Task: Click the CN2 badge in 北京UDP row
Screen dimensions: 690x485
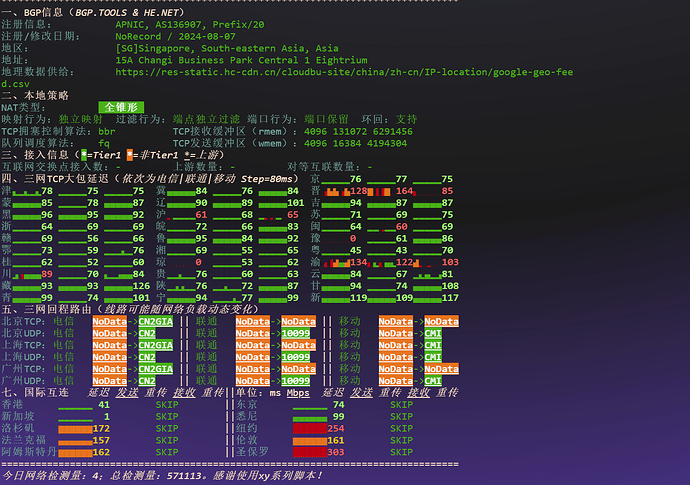Action: (x=147, y=334)
